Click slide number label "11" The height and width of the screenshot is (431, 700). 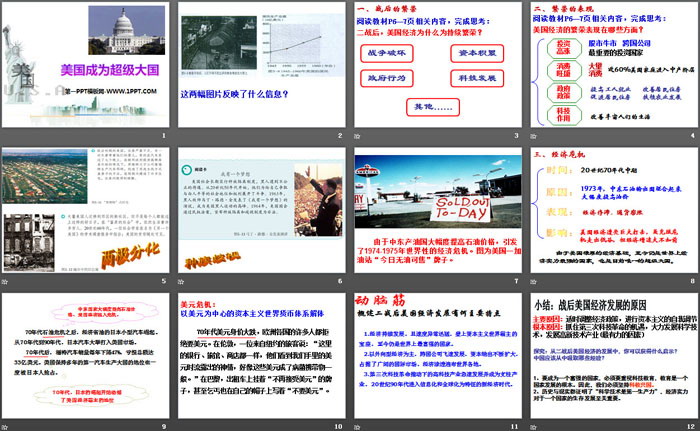[515, 427]
